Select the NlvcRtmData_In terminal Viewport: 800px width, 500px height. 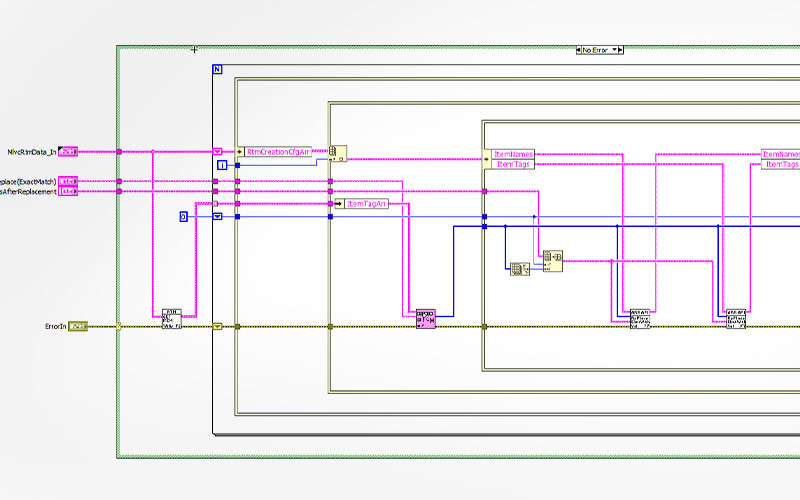[x=67, y=151]
